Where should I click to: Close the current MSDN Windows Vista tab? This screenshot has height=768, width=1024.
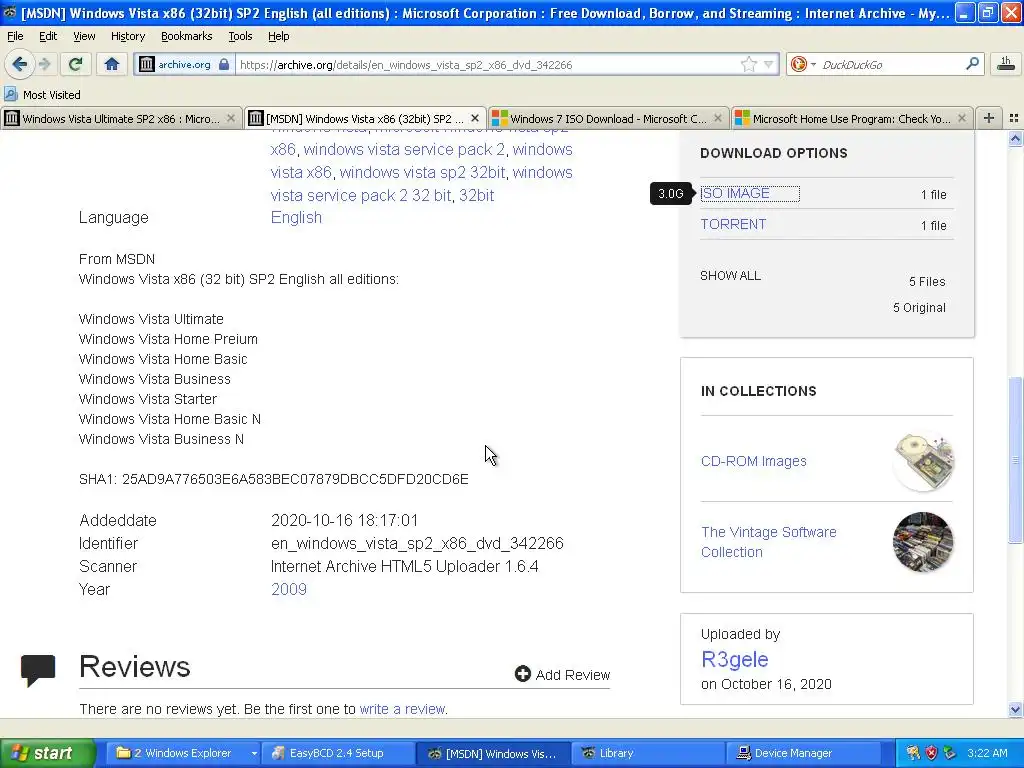[475, 118]
